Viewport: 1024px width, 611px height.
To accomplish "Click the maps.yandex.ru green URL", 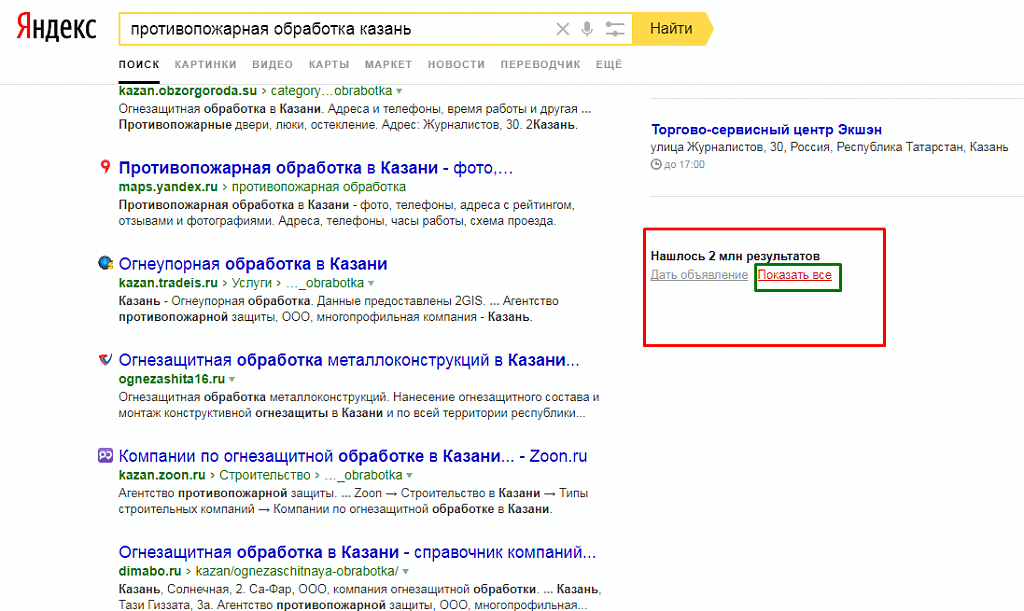I will tap(168, 187).
